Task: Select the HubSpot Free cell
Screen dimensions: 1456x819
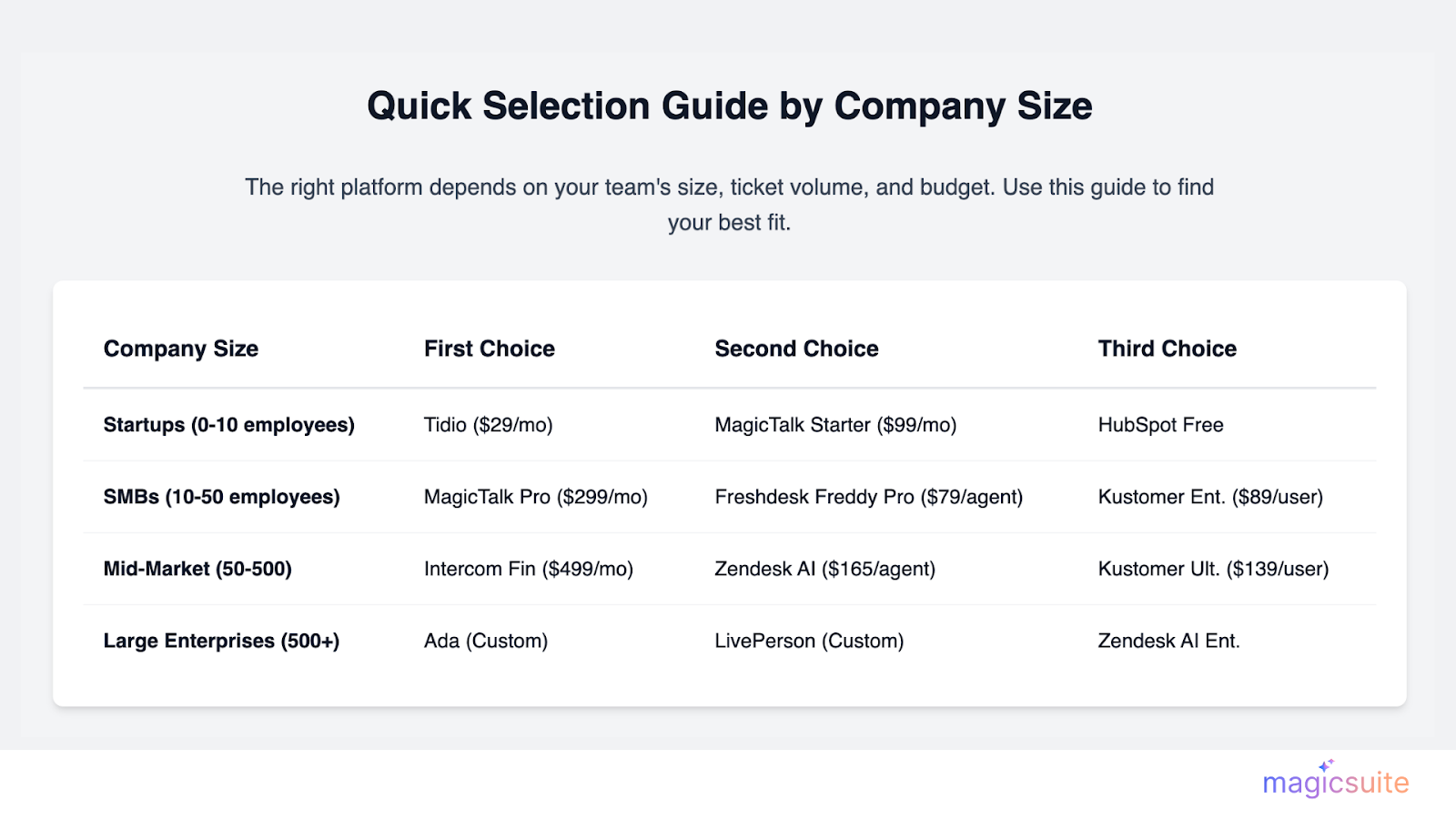Action: 1160,425
